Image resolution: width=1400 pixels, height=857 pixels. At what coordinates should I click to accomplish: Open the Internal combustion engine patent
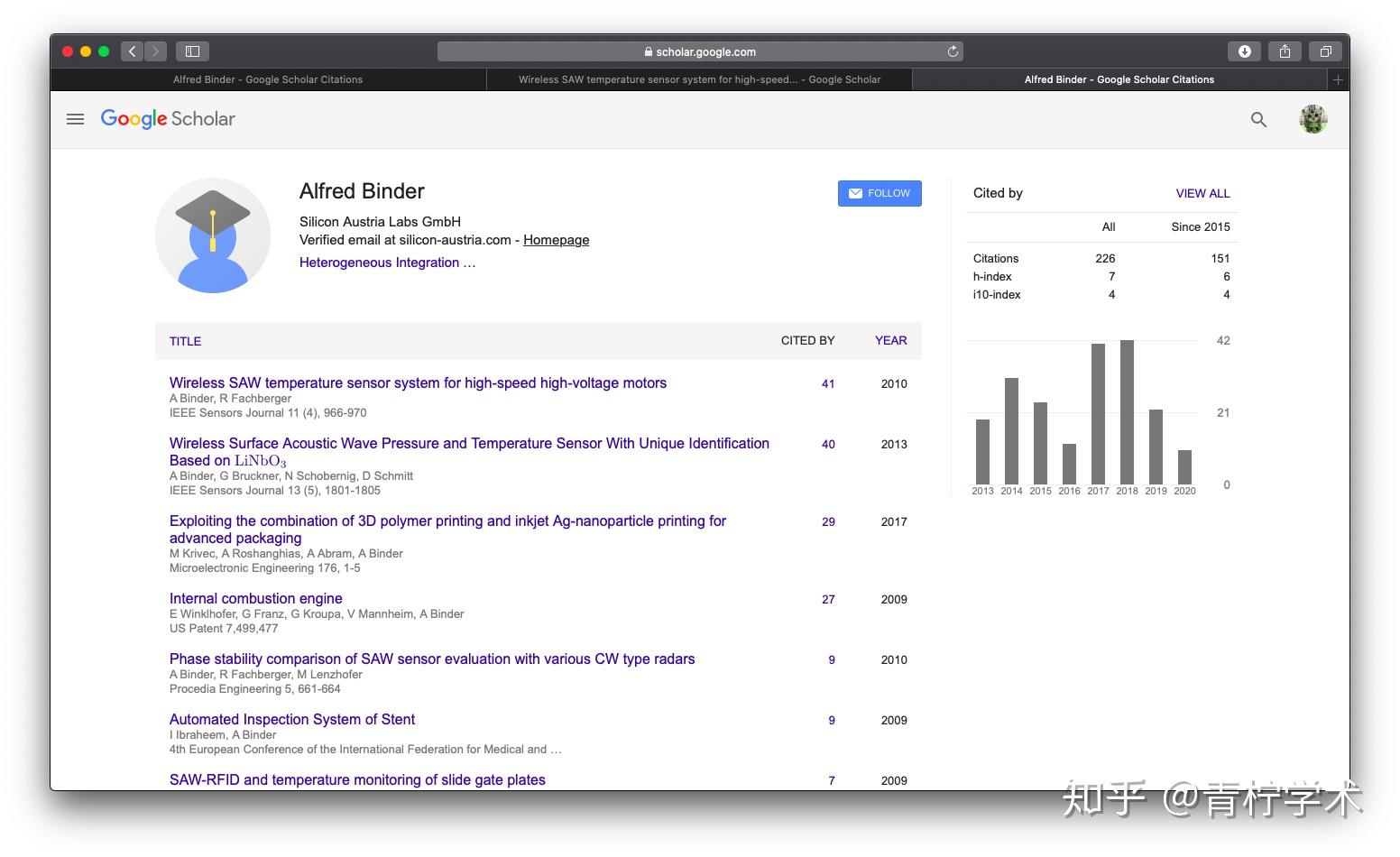[256, 599]
